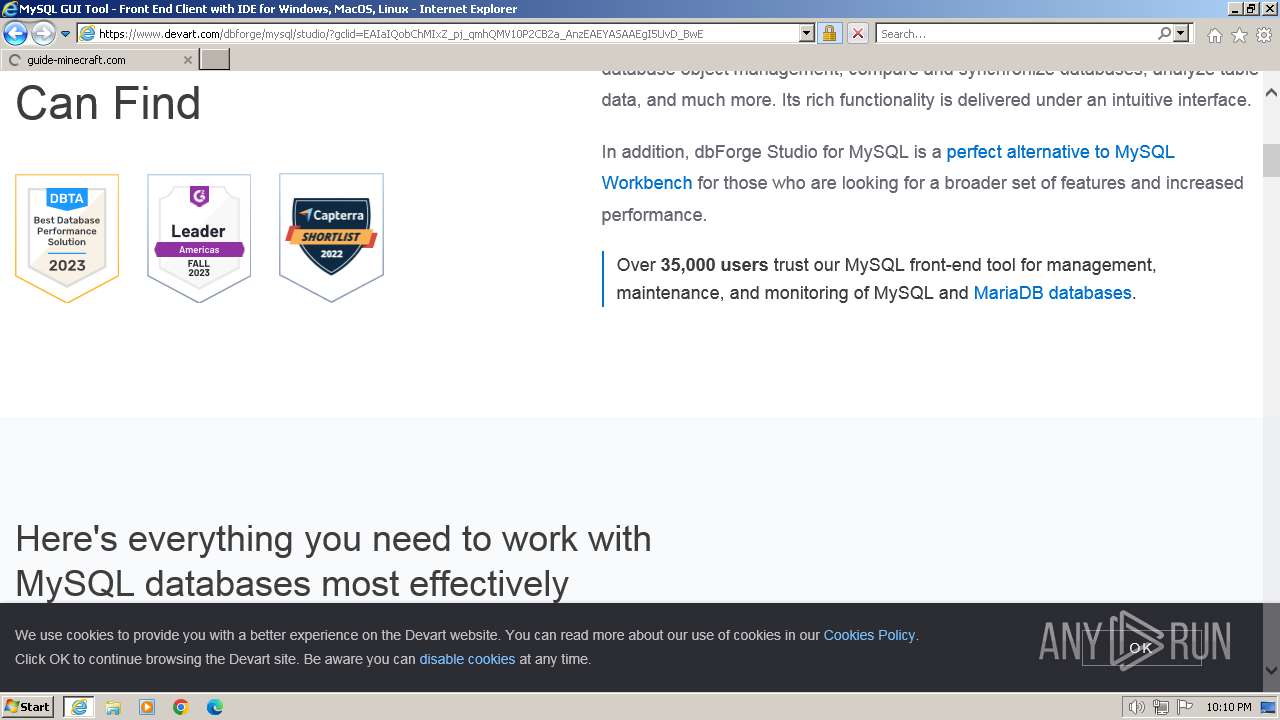This screenshot has width=1280, height=720.
Task: Go back with the browser Back arrow
Action: pyautogui.click(x=15, y=34)
